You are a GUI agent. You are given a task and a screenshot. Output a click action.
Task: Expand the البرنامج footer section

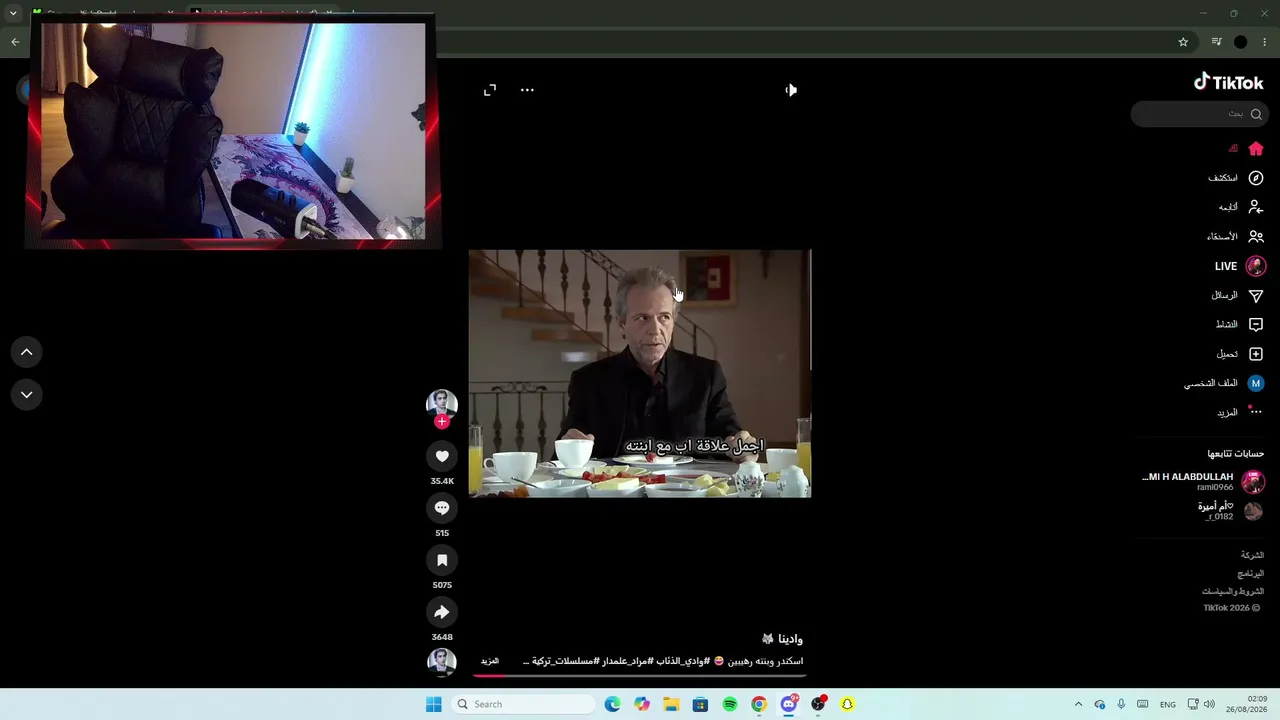tap(1251, 574)
